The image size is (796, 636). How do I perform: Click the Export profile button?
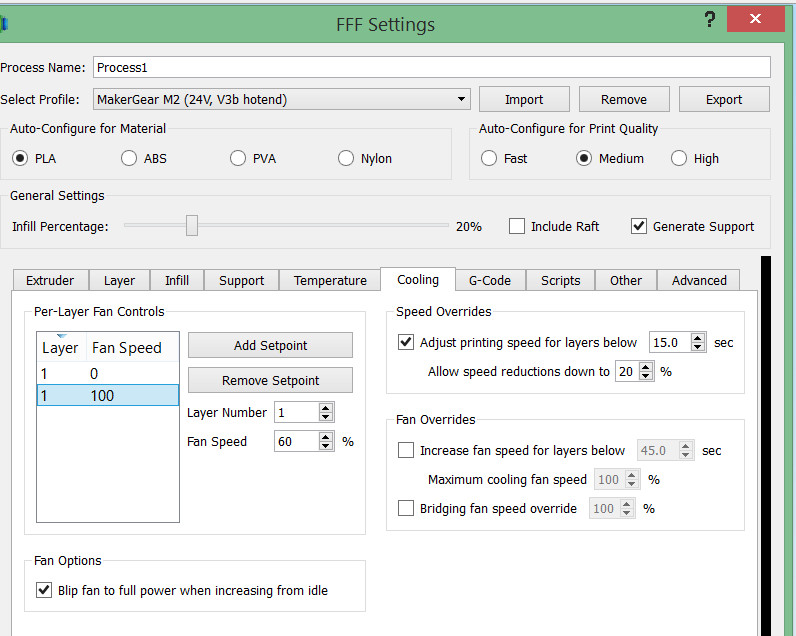(x=724, y=99)
